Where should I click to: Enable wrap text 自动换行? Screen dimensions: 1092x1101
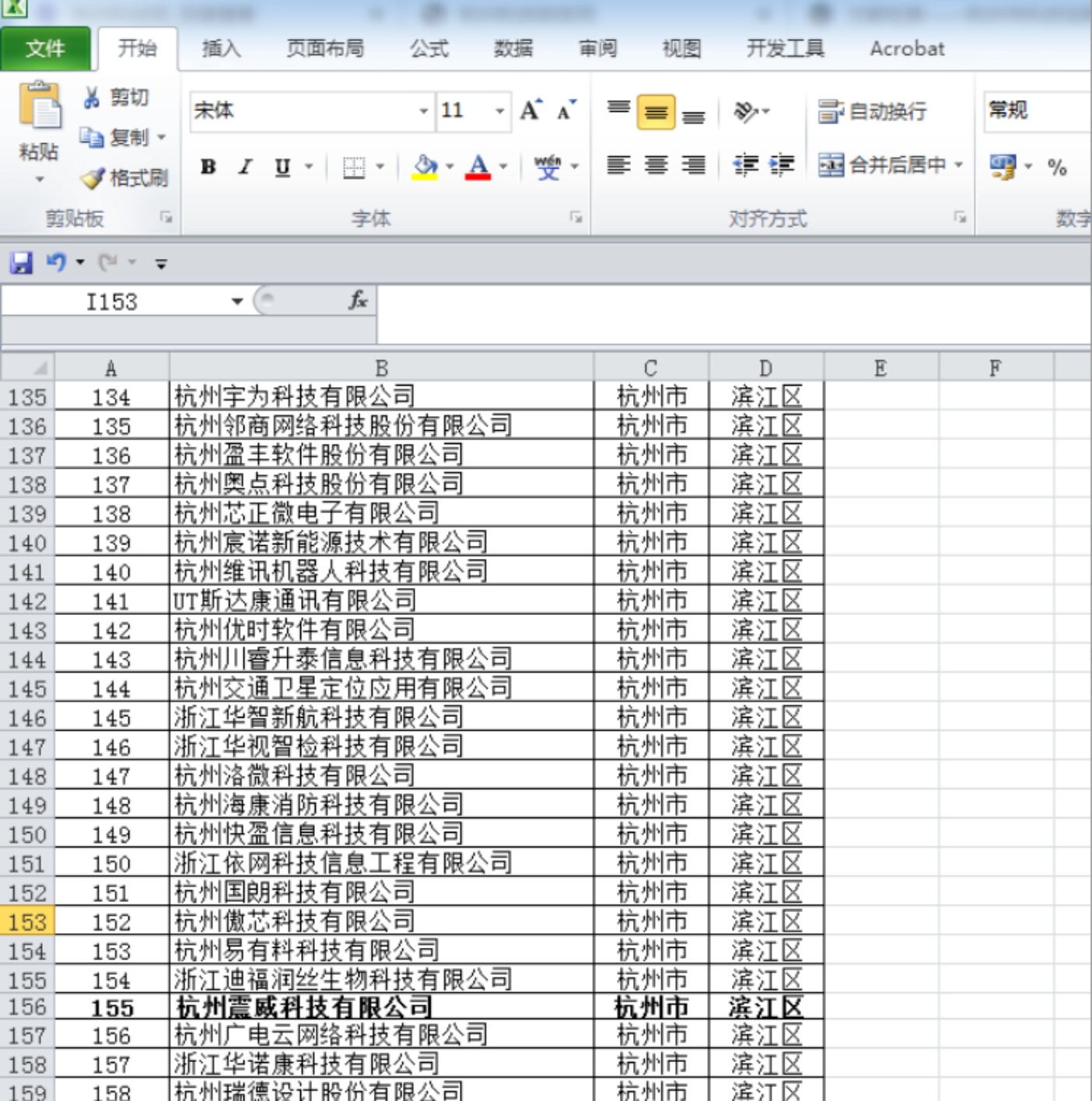pyautogui.click(x=873, y=111)
